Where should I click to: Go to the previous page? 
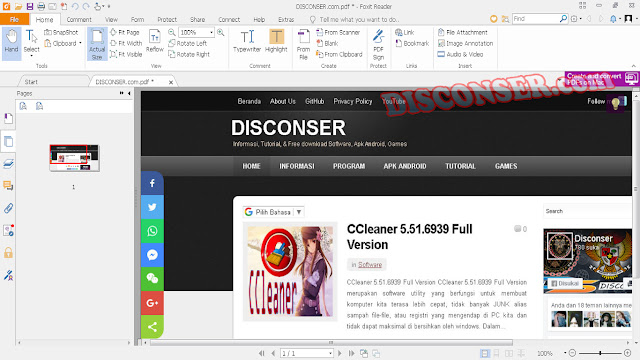click(x=273, y=353)
